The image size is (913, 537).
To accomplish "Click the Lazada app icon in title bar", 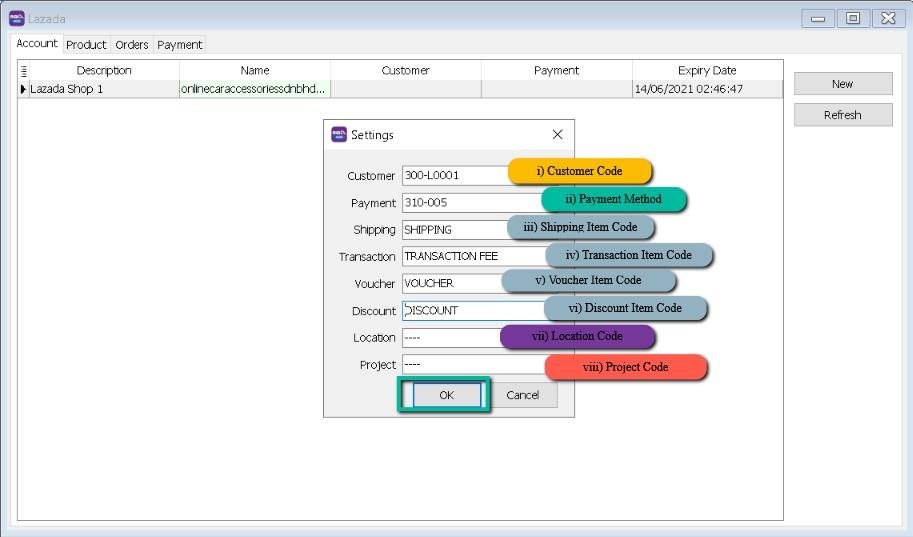I will point(16,18).
